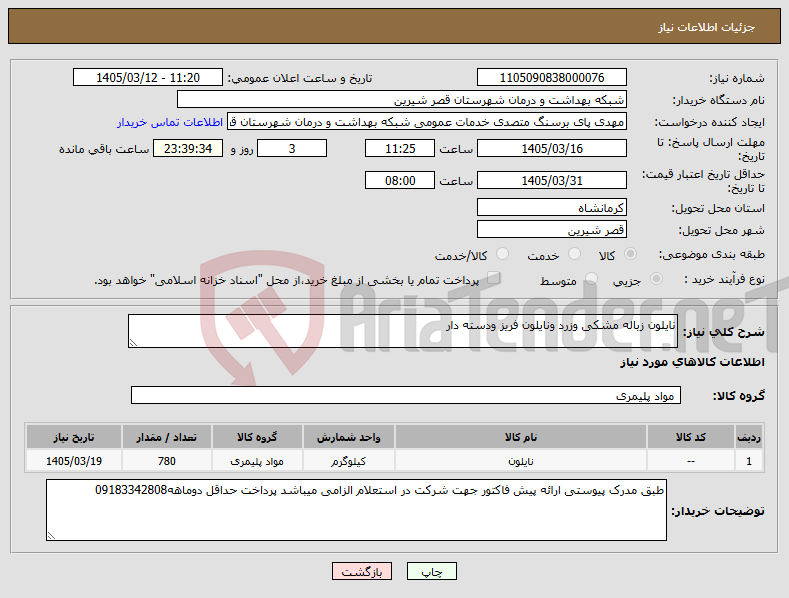Click the delivery province کرمانشاه field
The height and width of the screenshot is (598, 789).
551,207
